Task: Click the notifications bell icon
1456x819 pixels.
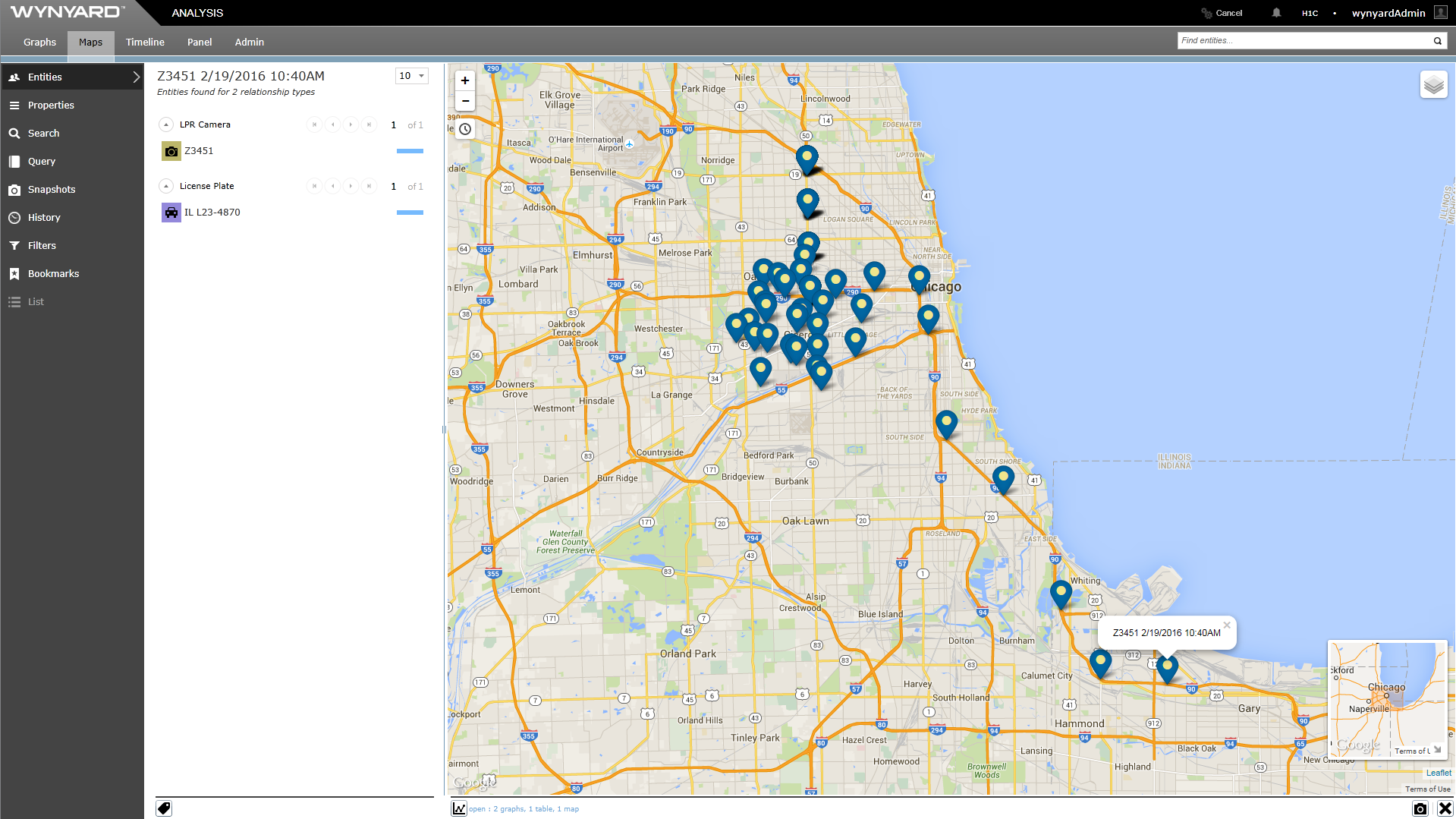Action: coord(1276,13)
